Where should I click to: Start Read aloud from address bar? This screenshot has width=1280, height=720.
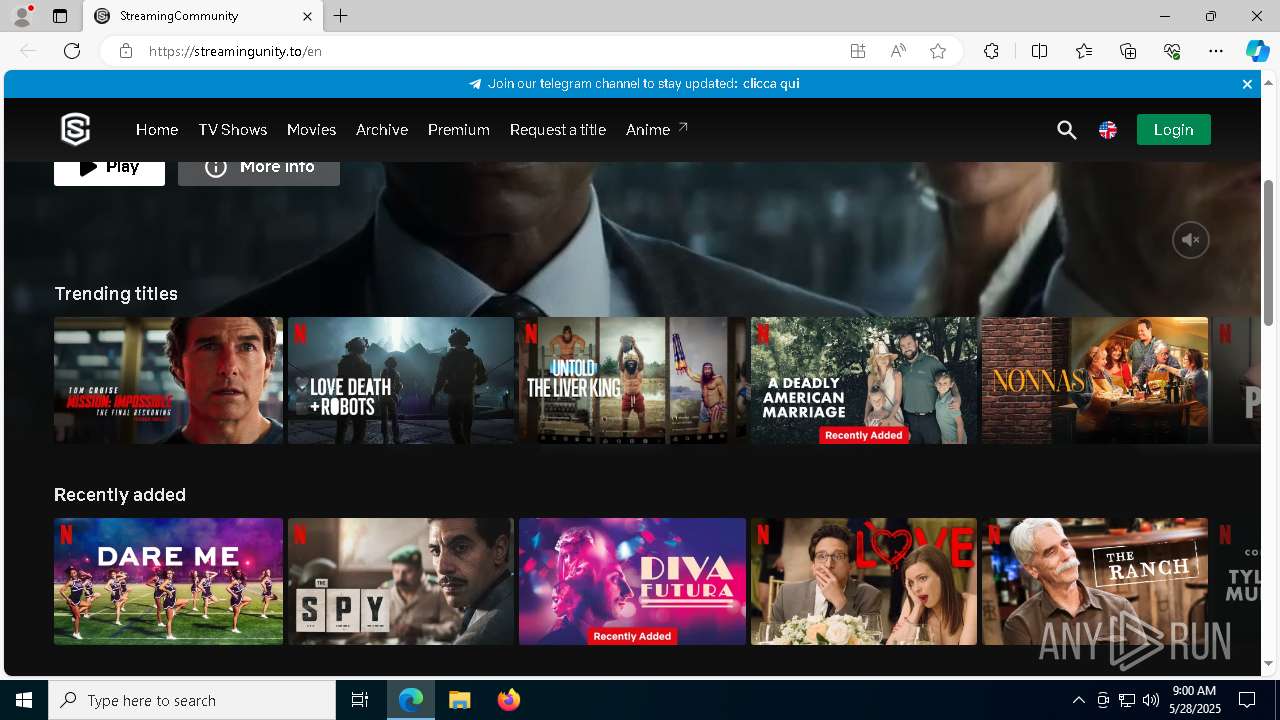(898, 51)
